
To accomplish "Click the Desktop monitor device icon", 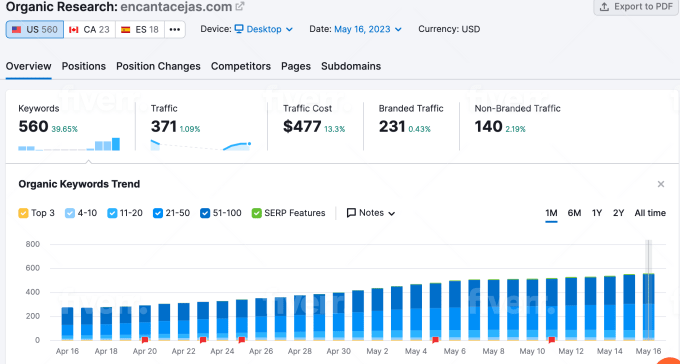I will [239, 29].
